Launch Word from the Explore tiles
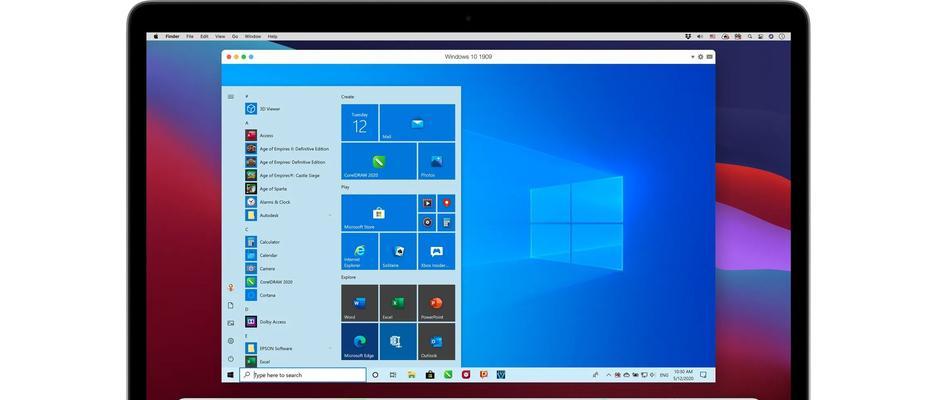This screenshot has height=400, width=937. [x=360, y=303]
